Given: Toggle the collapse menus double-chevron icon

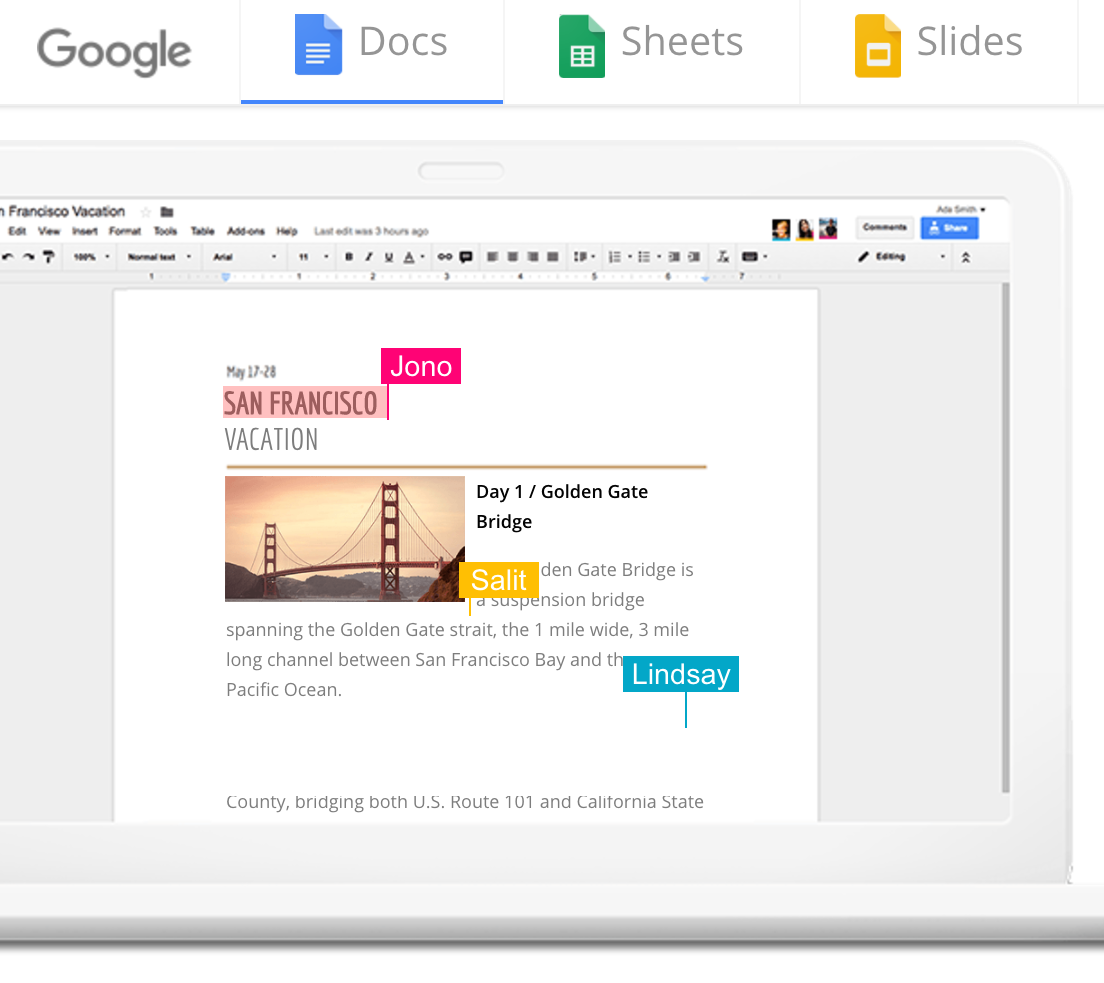Looking at the screenshot, I should click(x=966, y=258).
